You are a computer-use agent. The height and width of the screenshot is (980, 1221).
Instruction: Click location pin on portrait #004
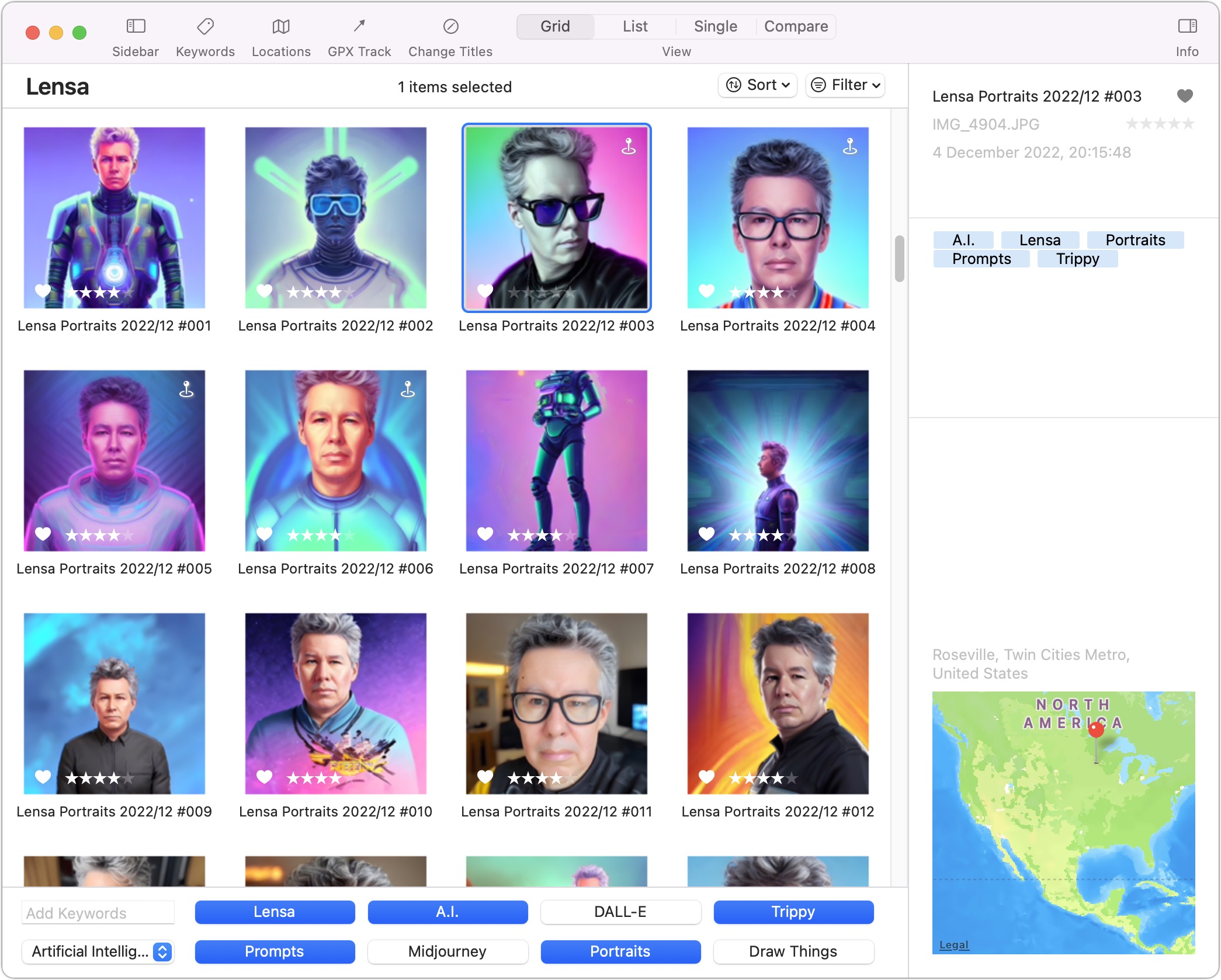849,146
